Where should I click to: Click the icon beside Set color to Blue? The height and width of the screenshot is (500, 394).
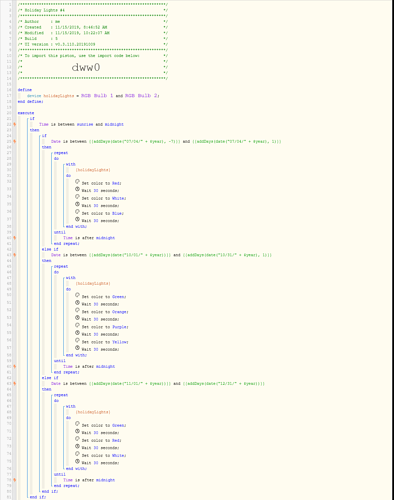point(77,212)
